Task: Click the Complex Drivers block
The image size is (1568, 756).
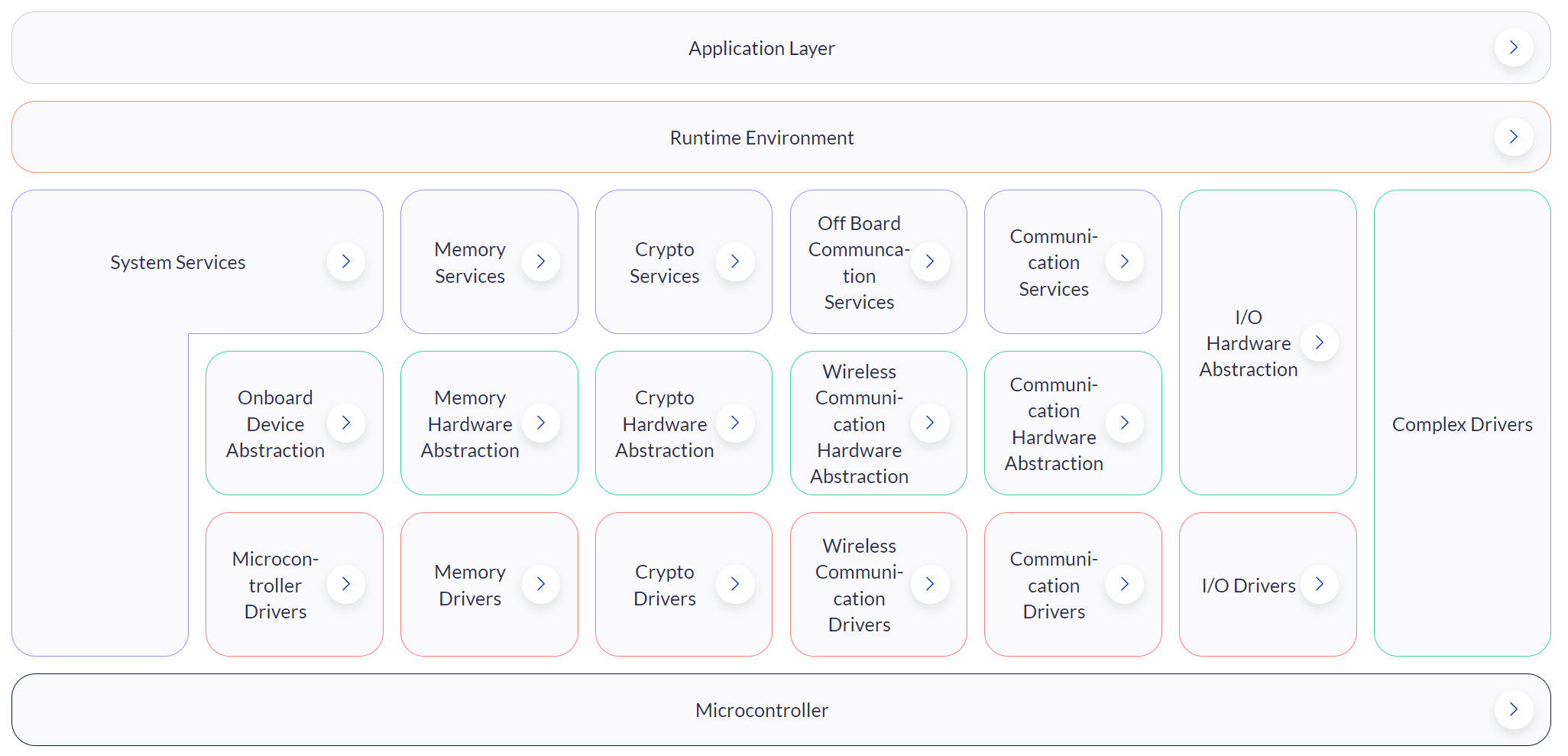Action: click(x=1462, y=423)
